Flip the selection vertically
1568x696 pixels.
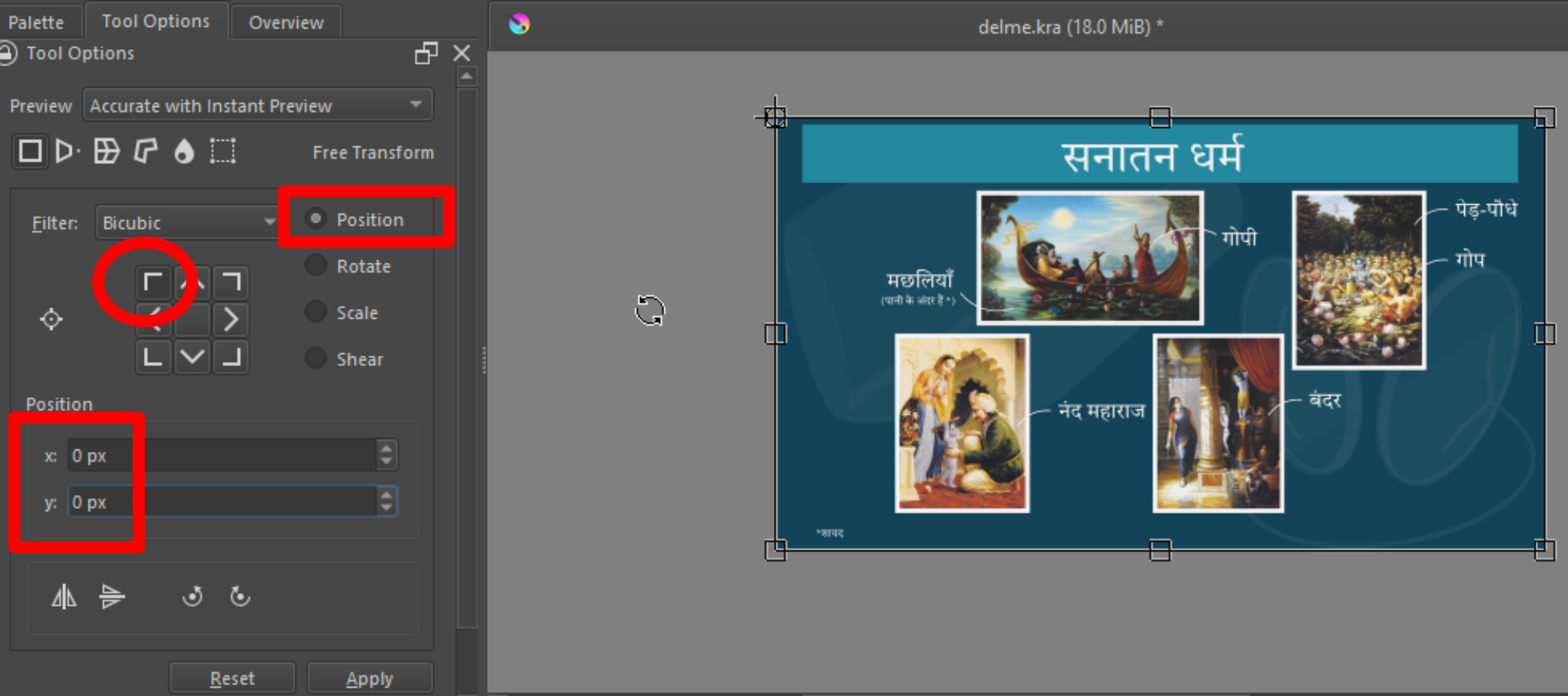tap(112, 597)
